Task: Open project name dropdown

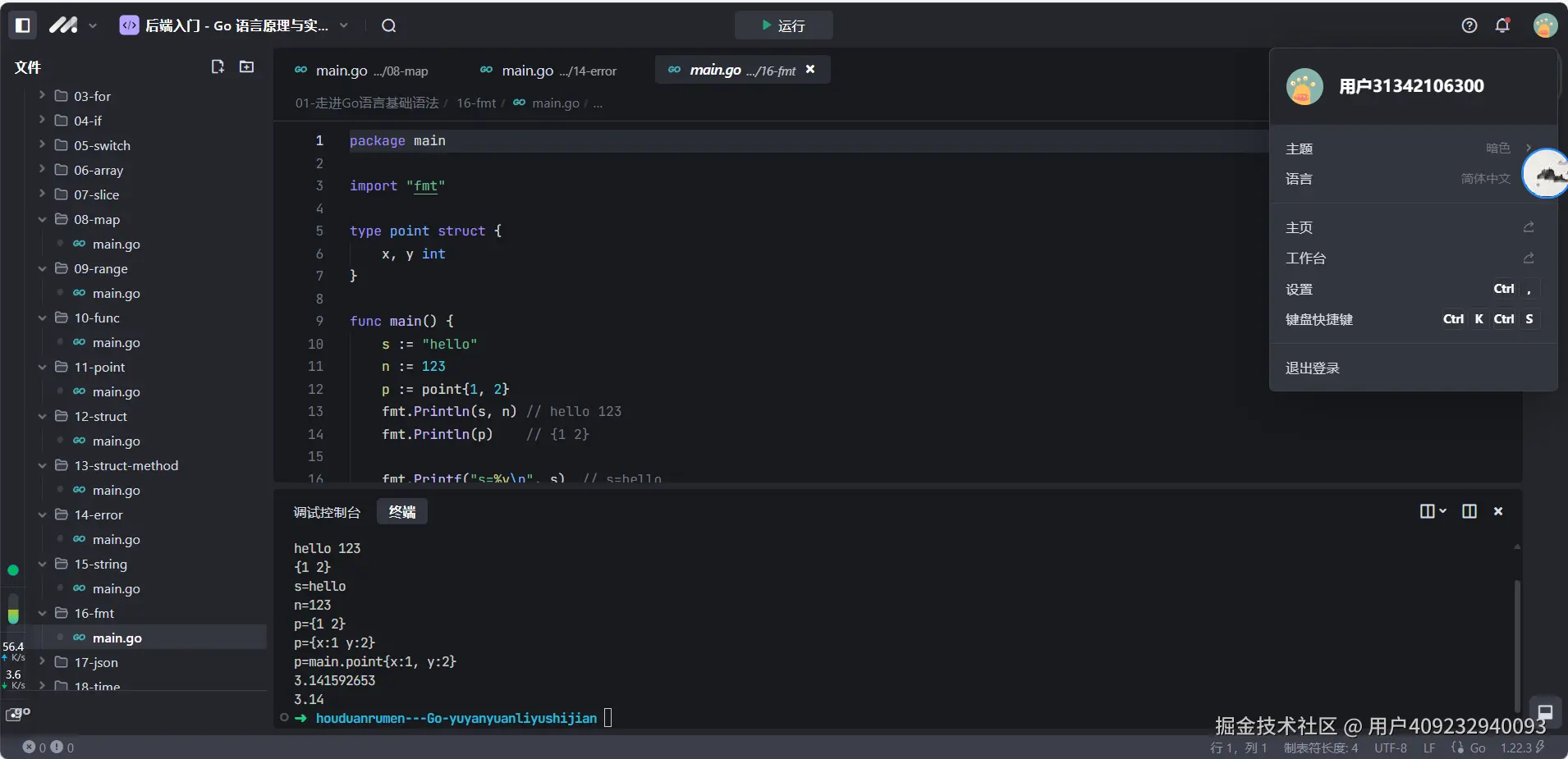Action: pos(343,25)
